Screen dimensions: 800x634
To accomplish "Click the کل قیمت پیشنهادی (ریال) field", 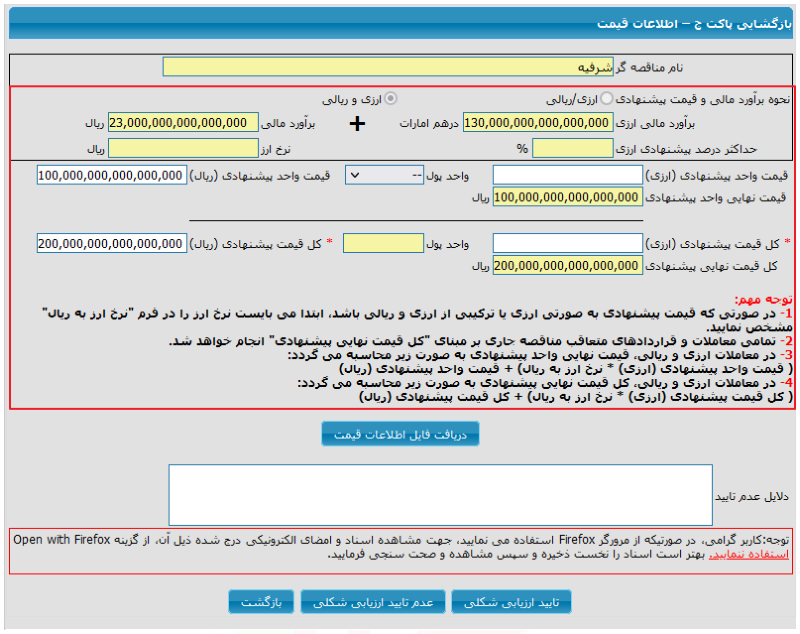I will click(x=112, y=243).
